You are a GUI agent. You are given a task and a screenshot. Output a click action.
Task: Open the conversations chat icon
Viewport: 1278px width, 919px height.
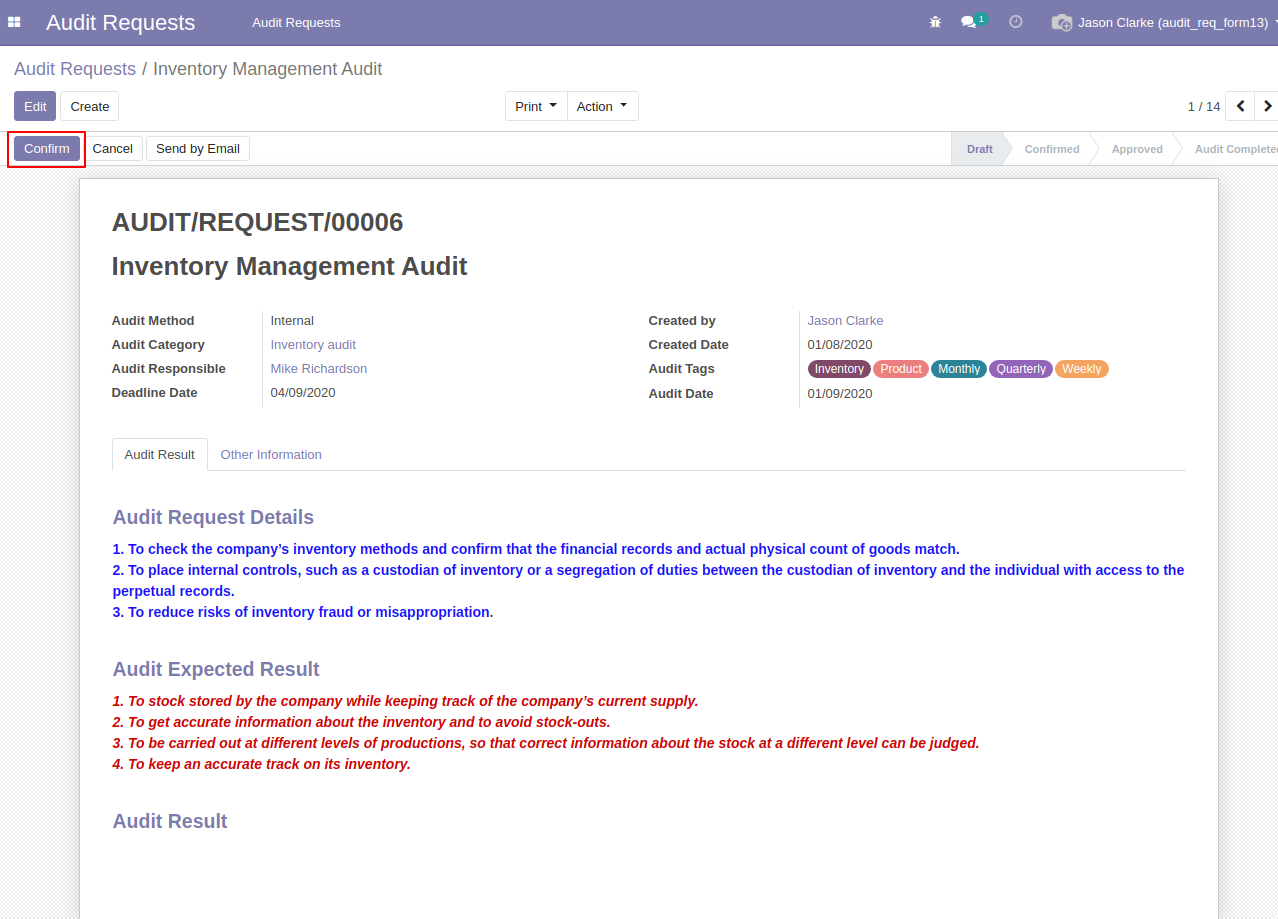pyautogui.click(x=968, y=22)
